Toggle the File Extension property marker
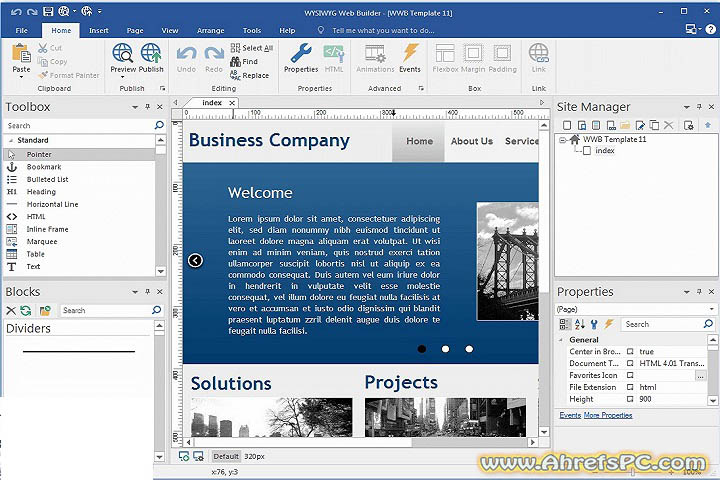 tap(630, 387)
